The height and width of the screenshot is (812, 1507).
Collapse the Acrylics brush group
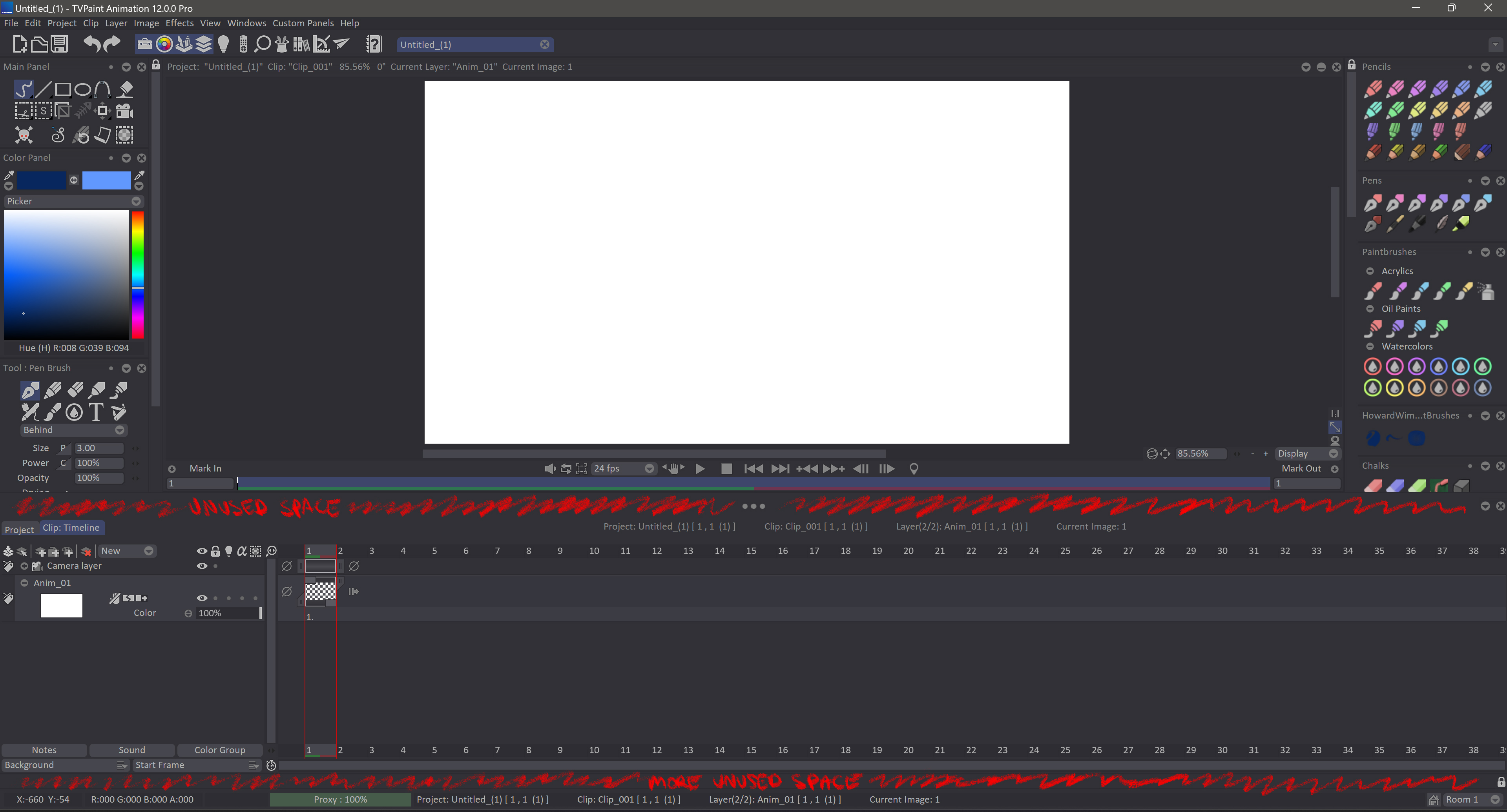point(1370,271)
